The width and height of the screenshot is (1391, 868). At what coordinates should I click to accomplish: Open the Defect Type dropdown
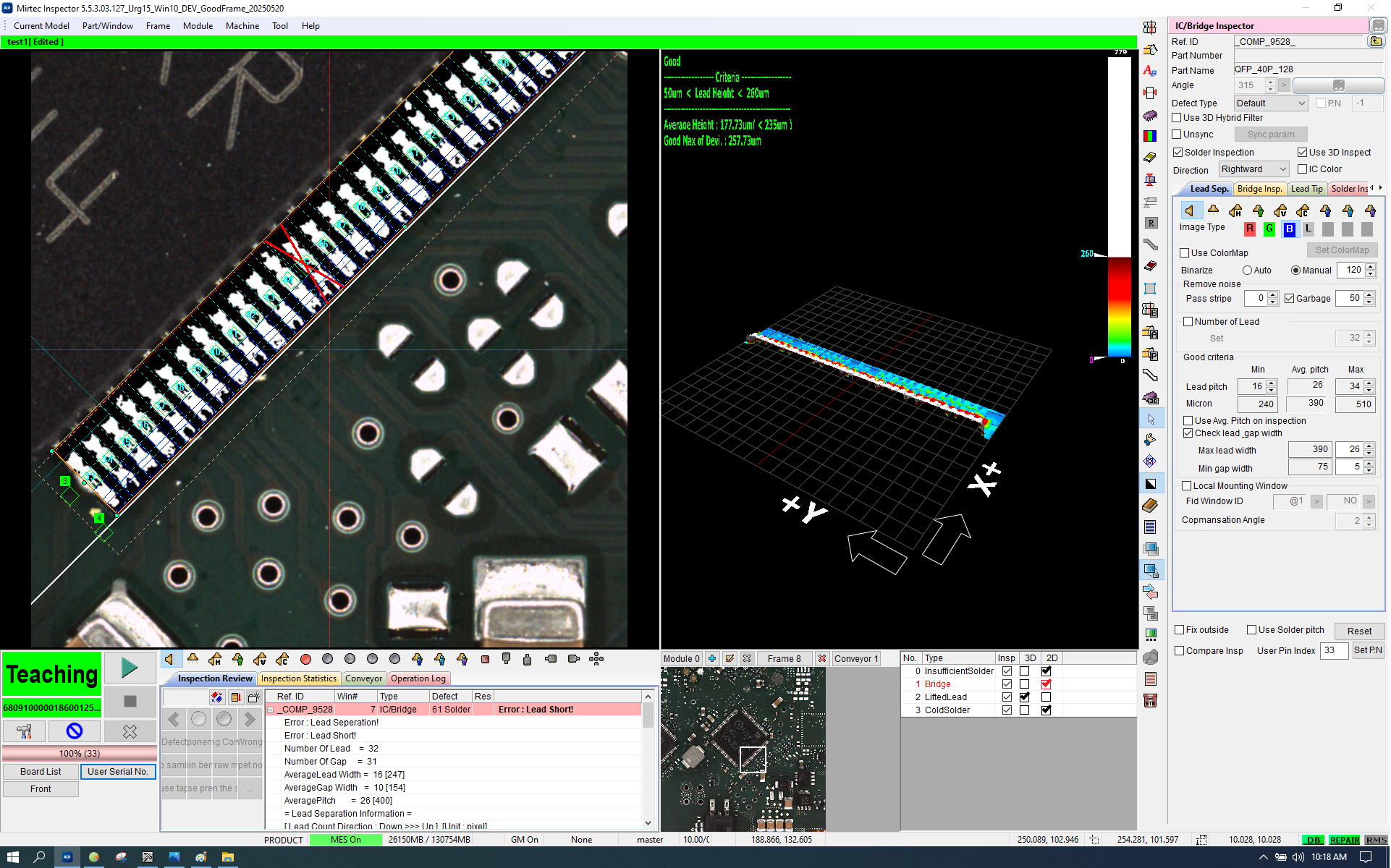pos(1271,103)
